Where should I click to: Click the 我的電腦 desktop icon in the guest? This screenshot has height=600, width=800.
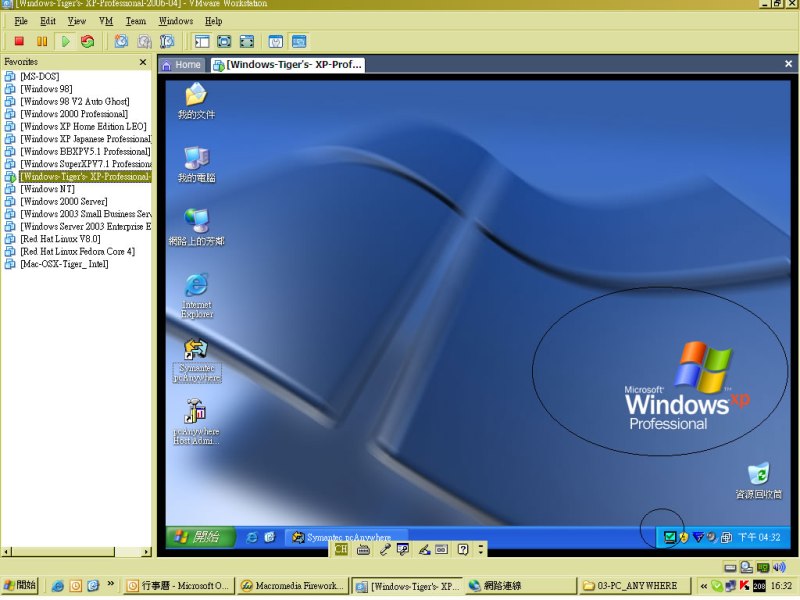point(196,164)
